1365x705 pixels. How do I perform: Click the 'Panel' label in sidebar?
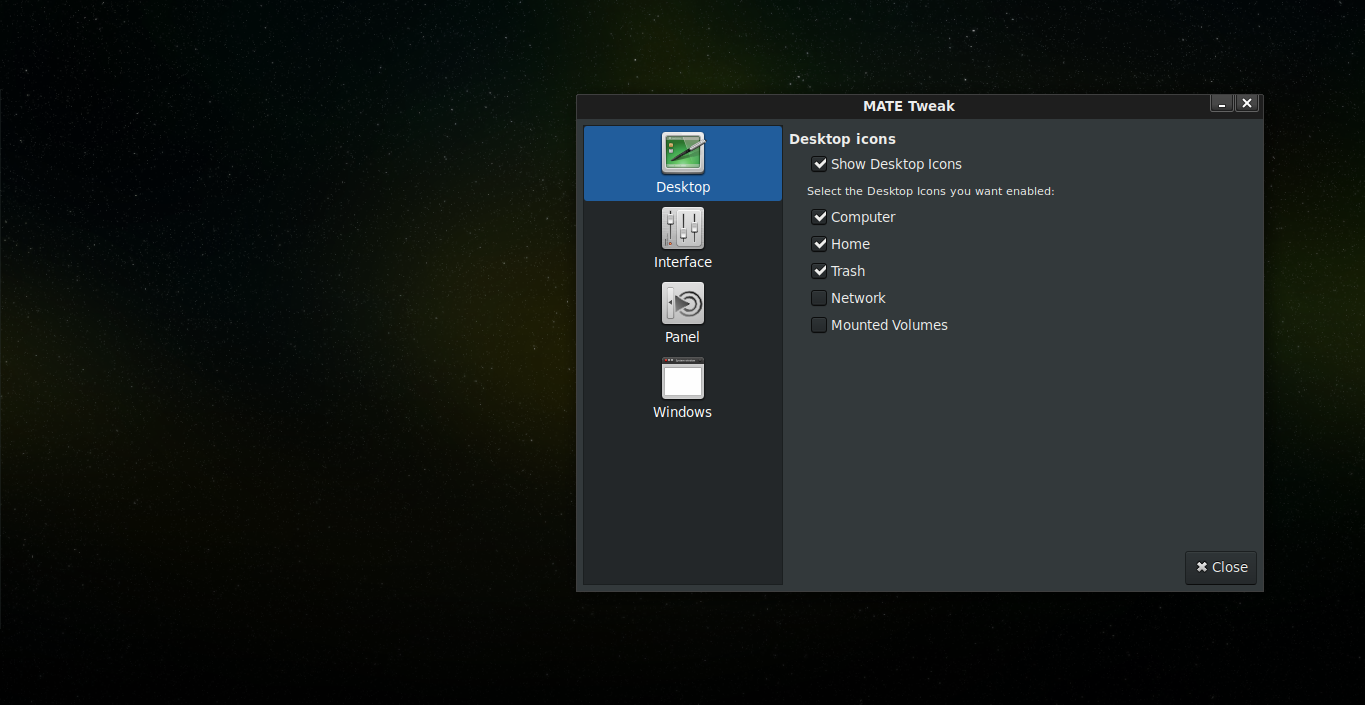click(x=682, y=337)
